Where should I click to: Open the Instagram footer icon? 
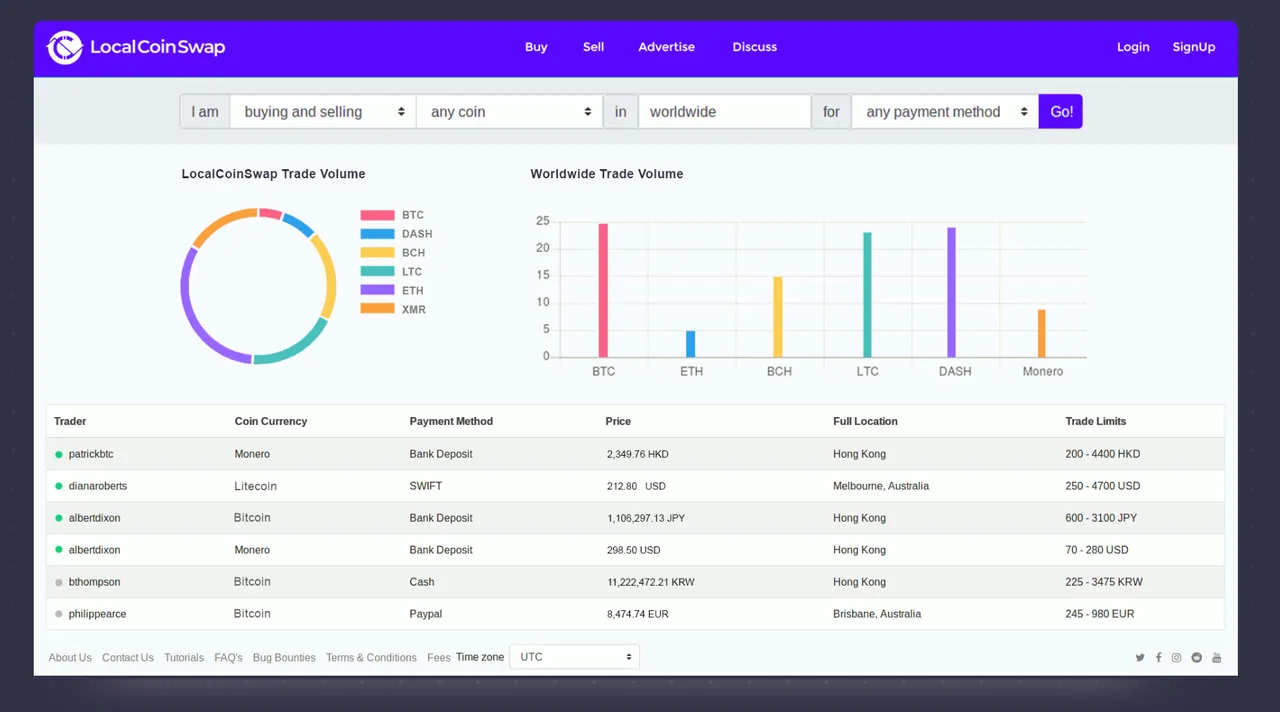(x=1177, y=658)
